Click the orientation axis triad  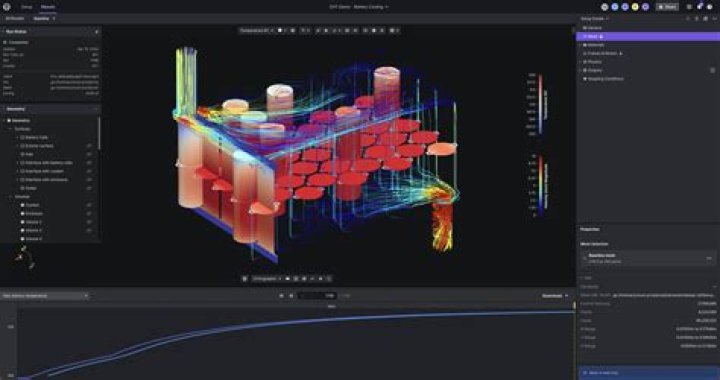pos(25,258)
